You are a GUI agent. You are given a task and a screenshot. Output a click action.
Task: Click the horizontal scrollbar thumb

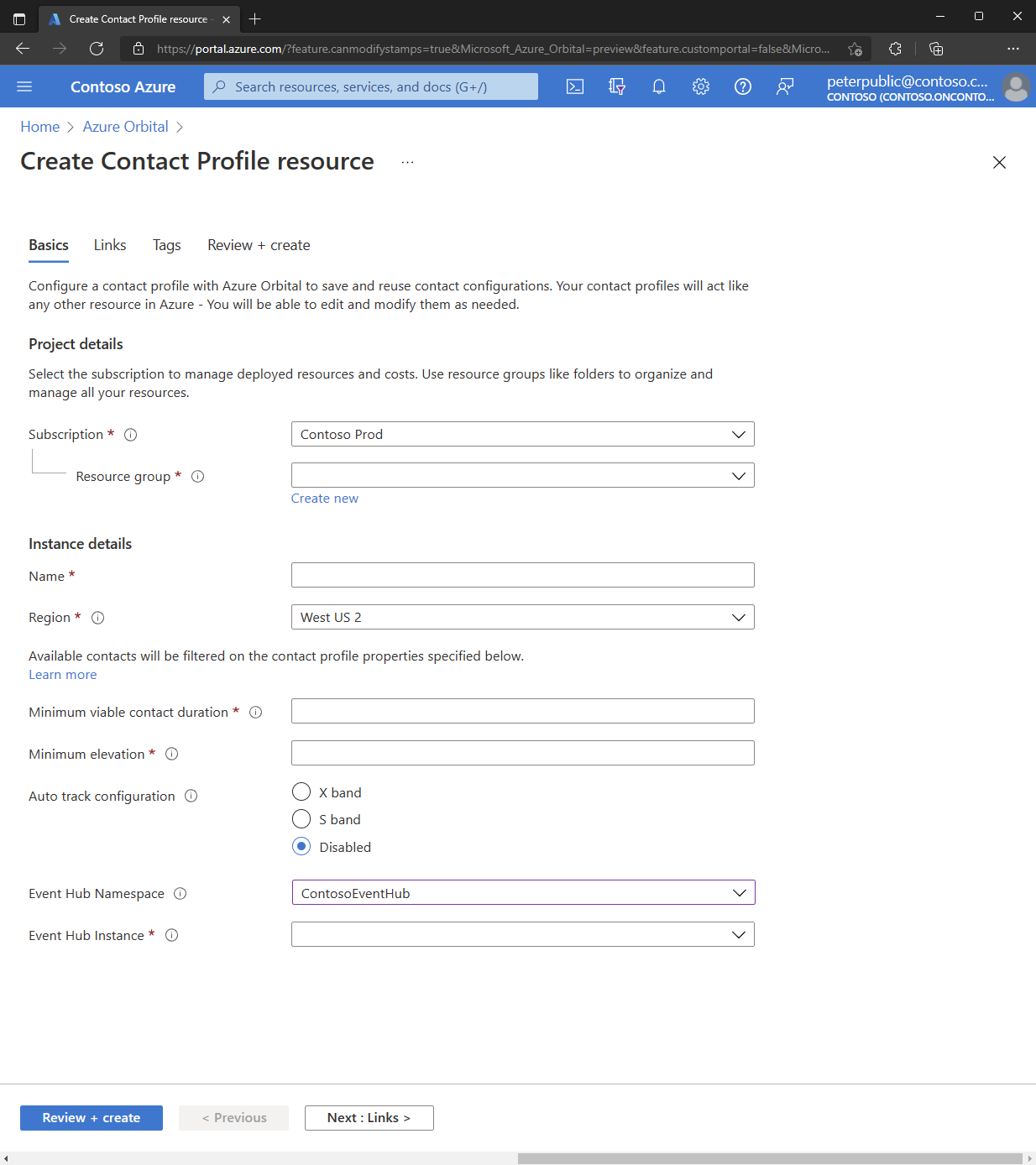point(769,1158)
